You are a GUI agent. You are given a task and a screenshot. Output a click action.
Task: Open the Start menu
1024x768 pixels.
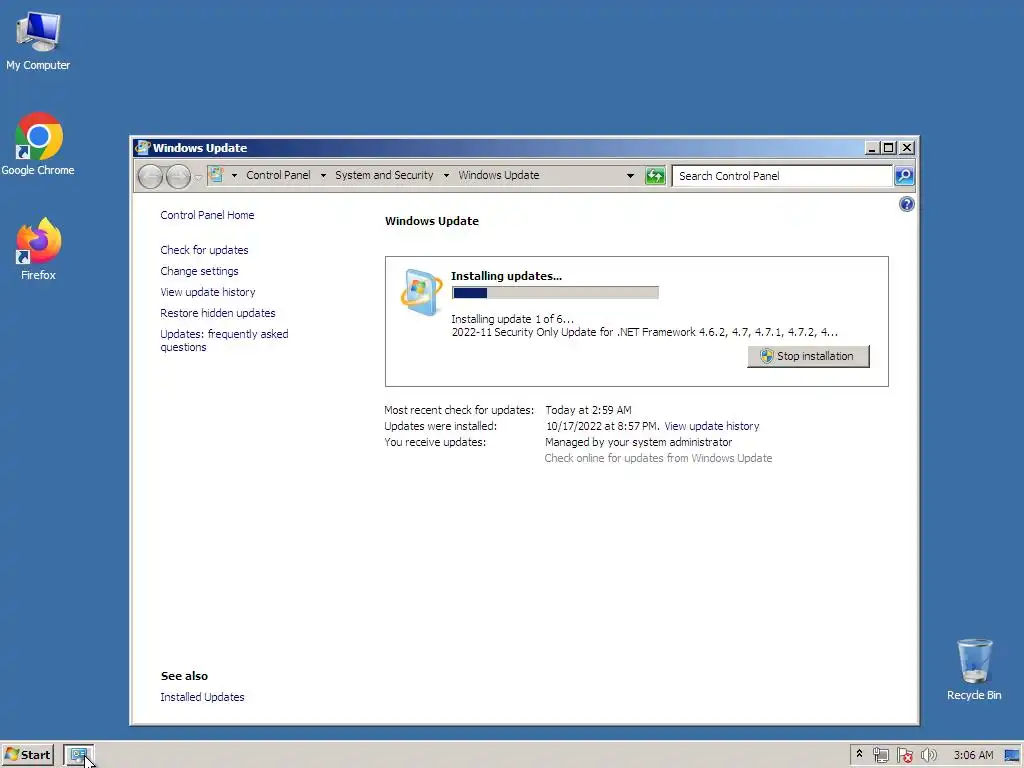coord(27,755)
